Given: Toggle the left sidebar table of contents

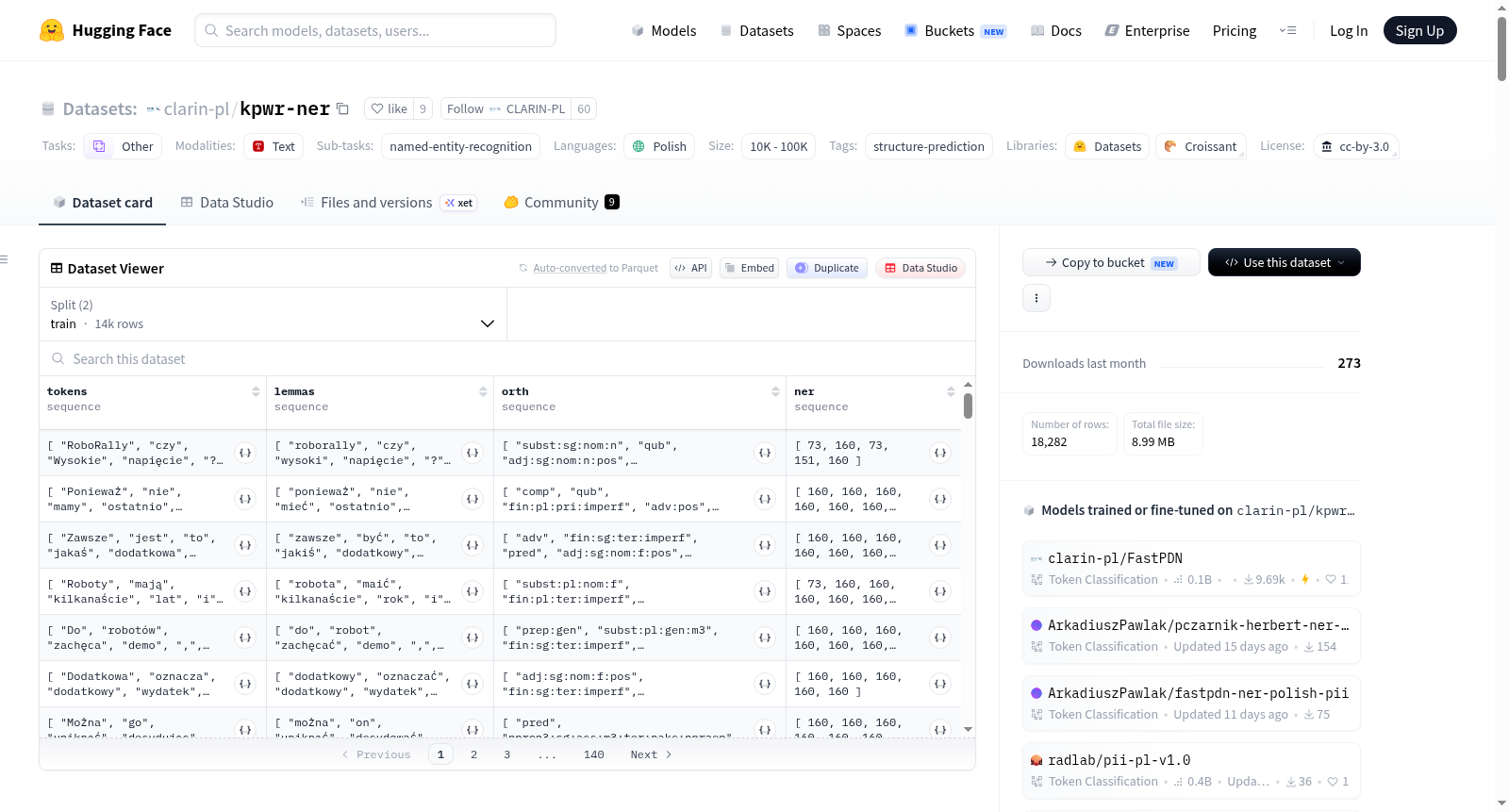Looking at the screenshot, I should pos(4,259).
